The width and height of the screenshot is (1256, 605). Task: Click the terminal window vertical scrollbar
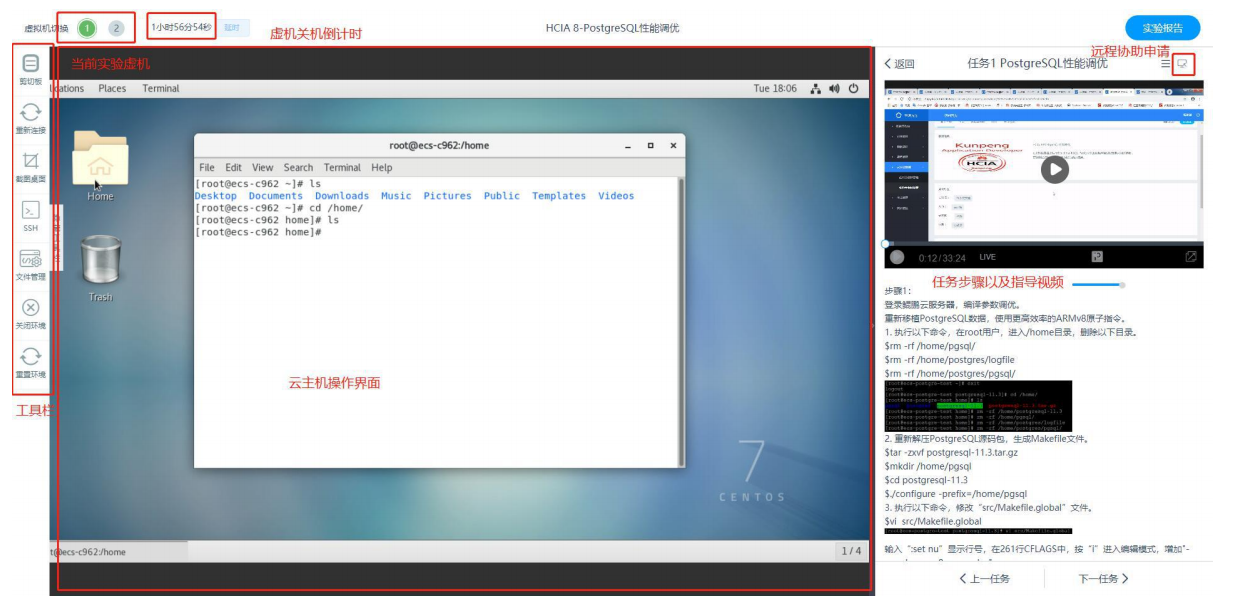pos(681,320)
